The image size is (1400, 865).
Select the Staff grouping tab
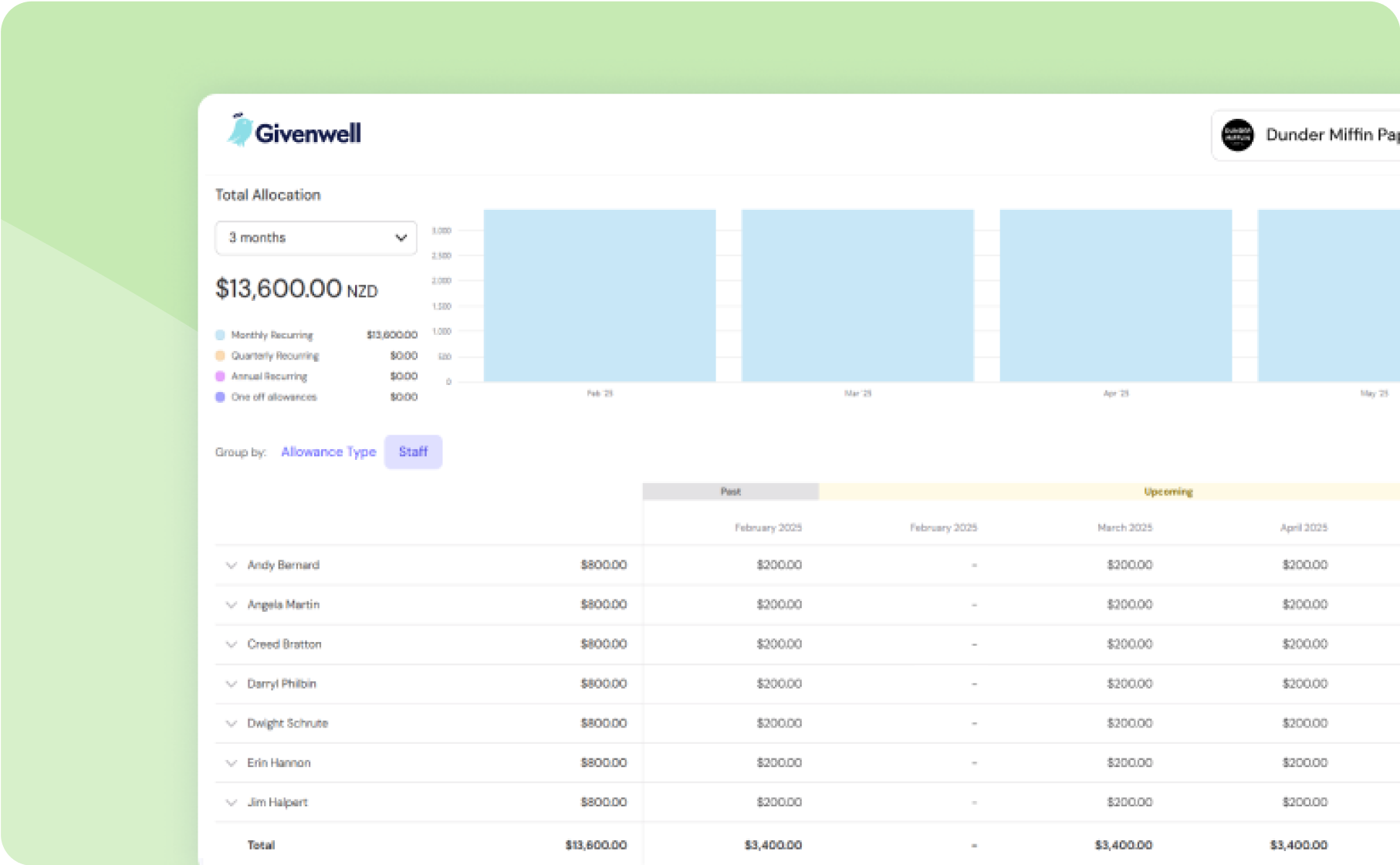(x=413, y=452)
